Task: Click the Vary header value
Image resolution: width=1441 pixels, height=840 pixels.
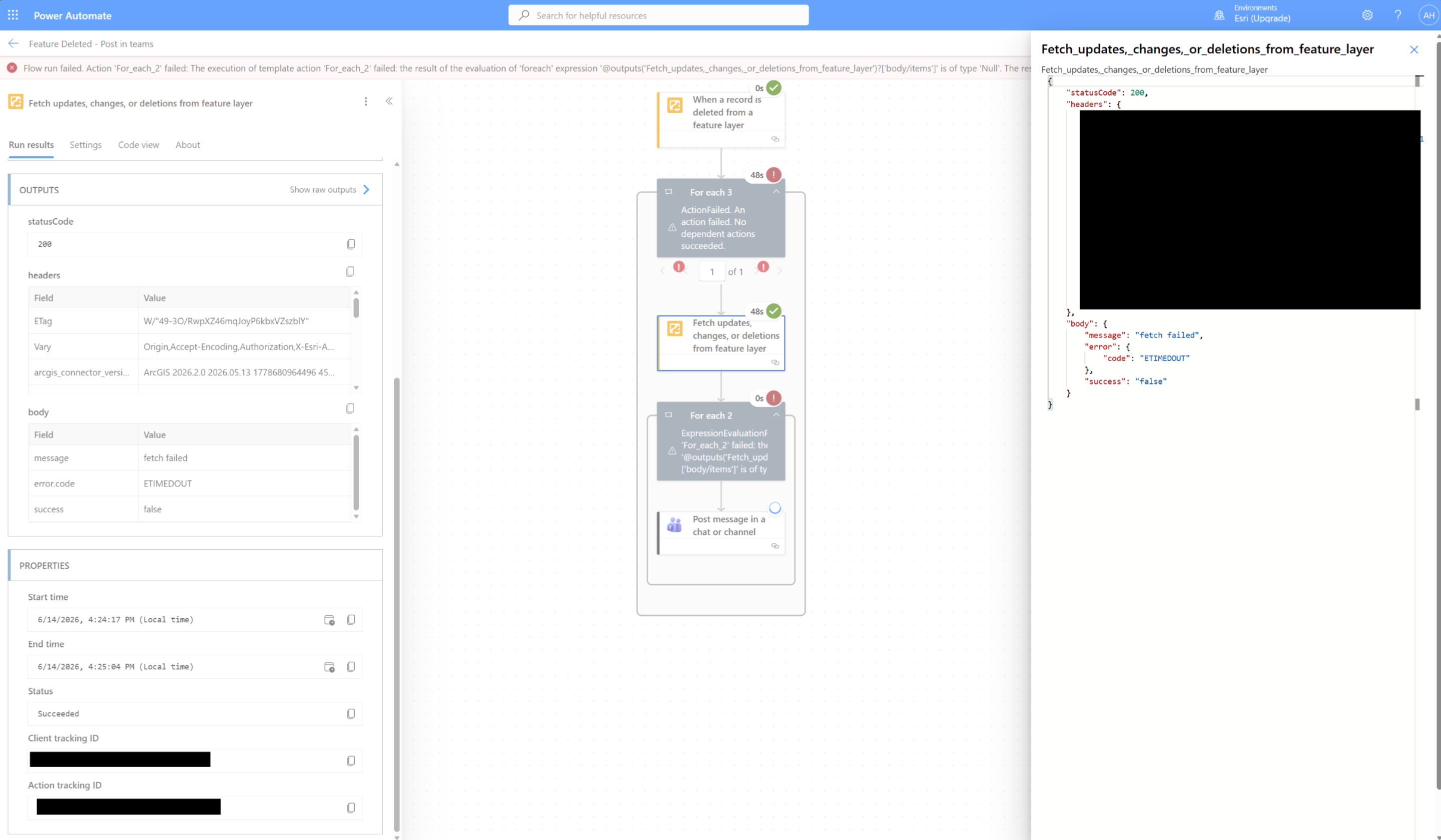Action: (x=238, y=347)
